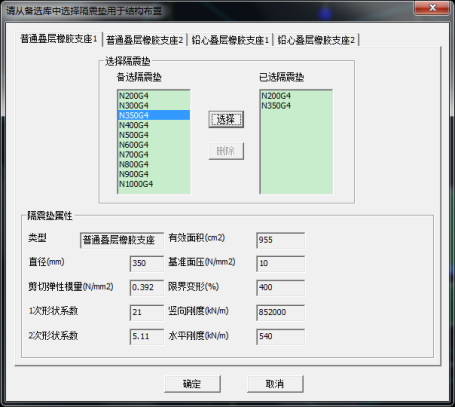Select N200G4 in the 已选隔震垫 list

(x=296, y=96)
